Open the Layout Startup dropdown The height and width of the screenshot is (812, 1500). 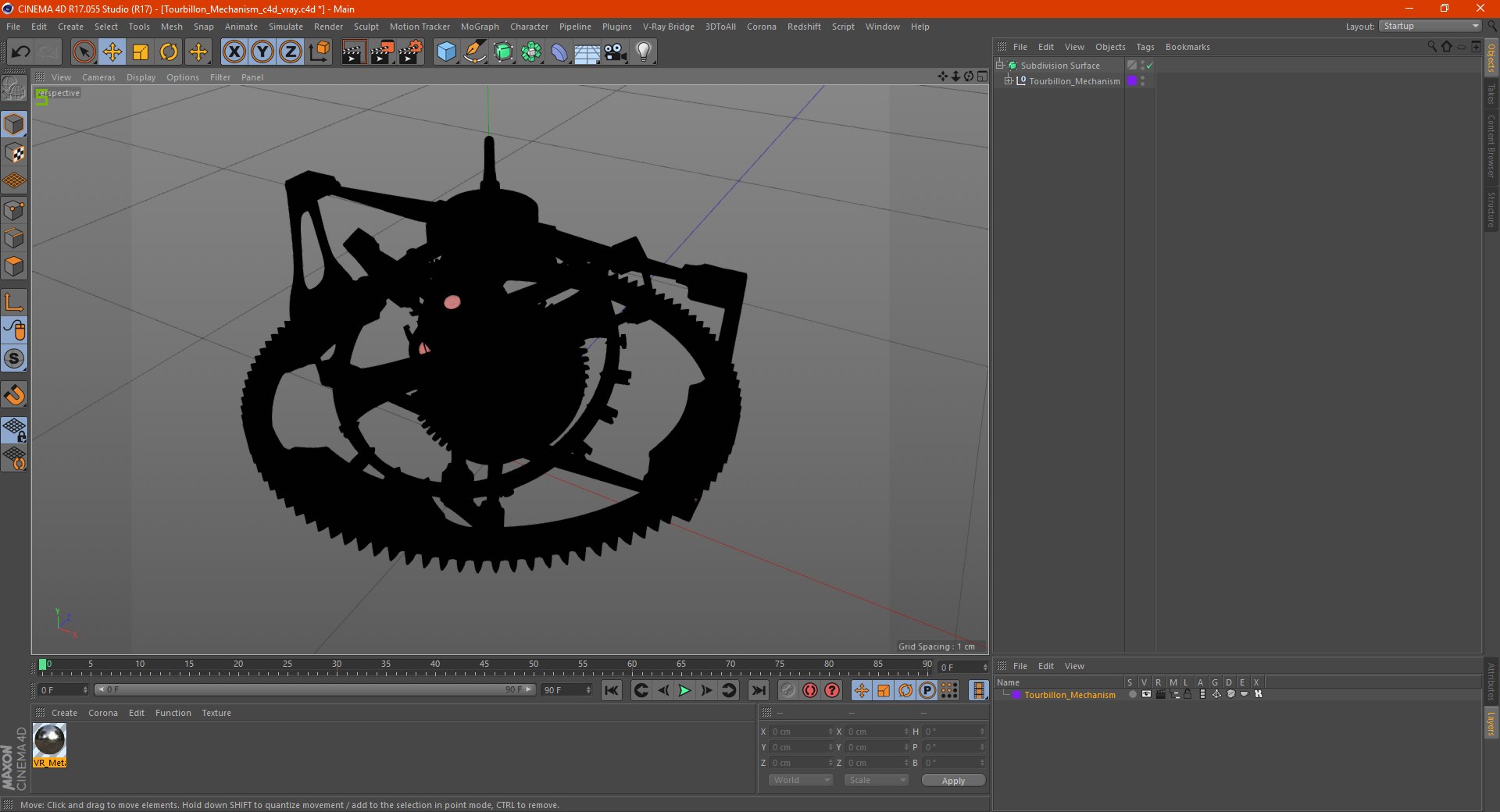click(x=1430, y=26)
